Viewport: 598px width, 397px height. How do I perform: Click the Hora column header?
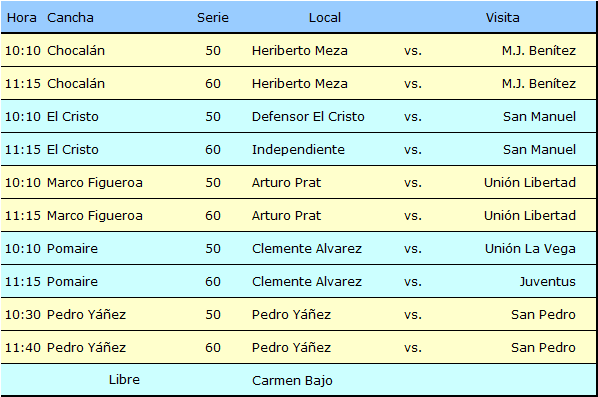tap(22, 18)
